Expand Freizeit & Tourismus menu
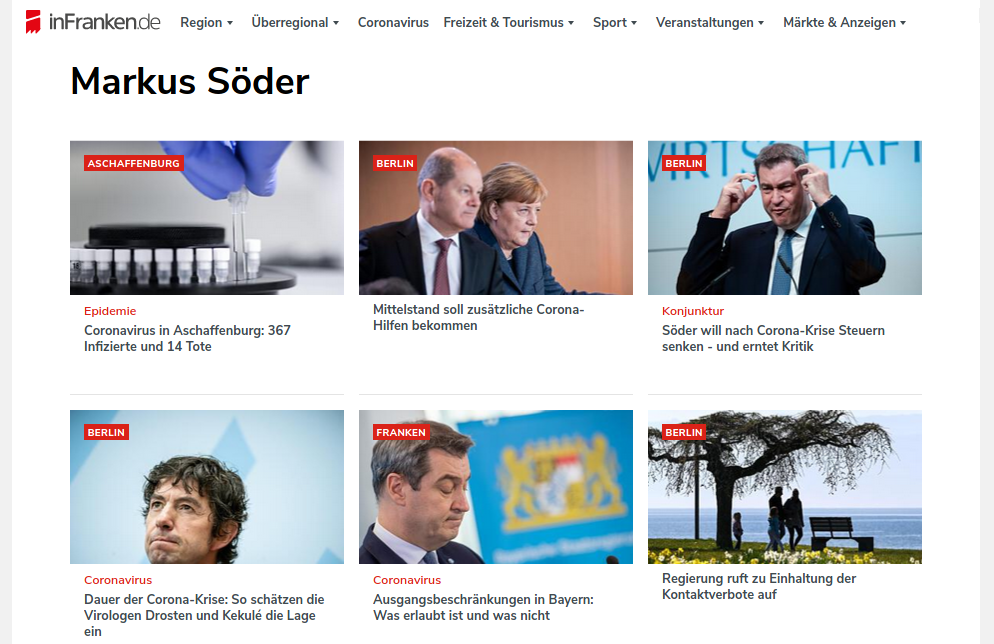 (x=509, y=23)
